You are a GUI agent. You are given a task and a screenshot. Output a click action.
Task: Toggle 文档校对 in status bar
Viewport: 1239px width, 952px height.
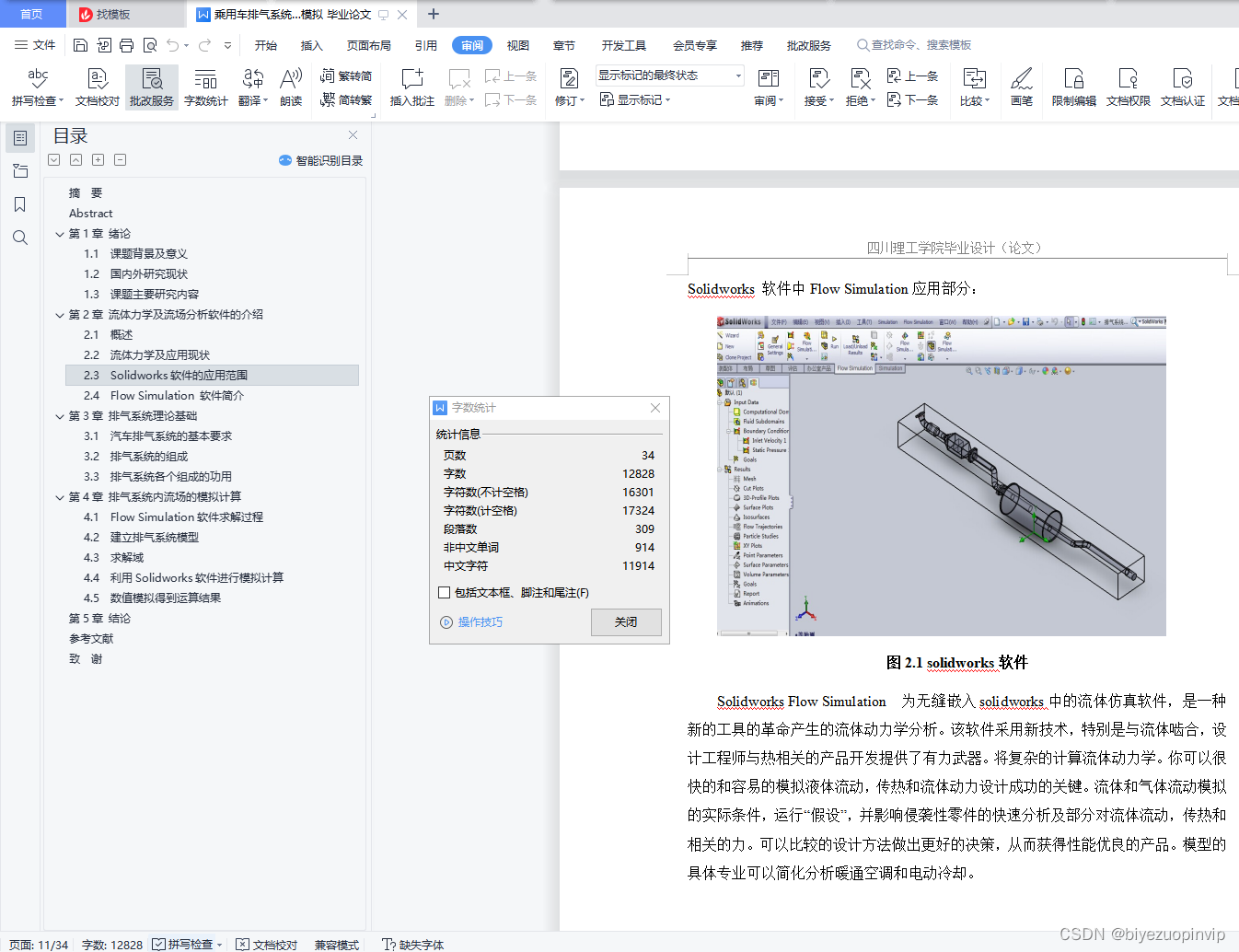266,945
